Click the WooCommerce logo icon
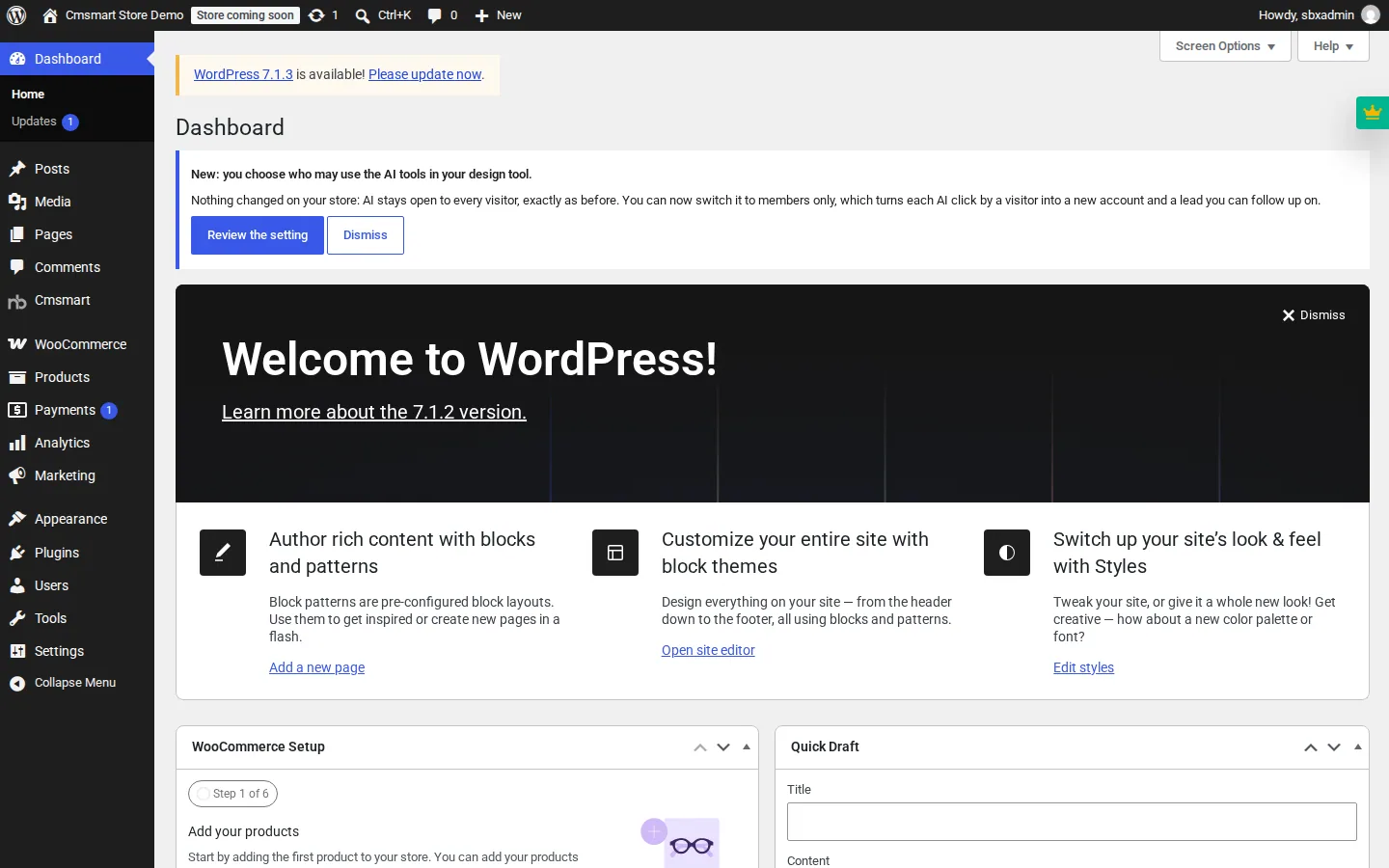Screen dimensions: 1389x868 pos(17,344)
